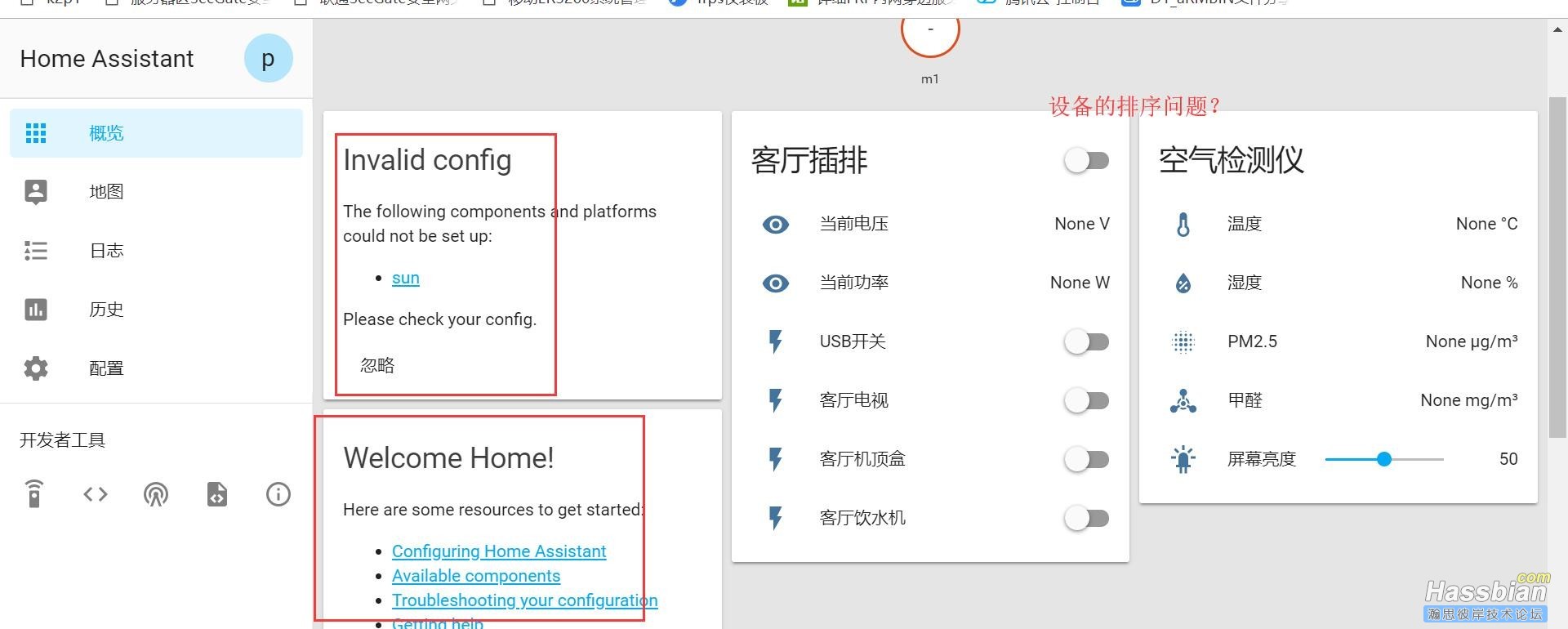
Task: Open the Available components link
Action: click(476, 576)
